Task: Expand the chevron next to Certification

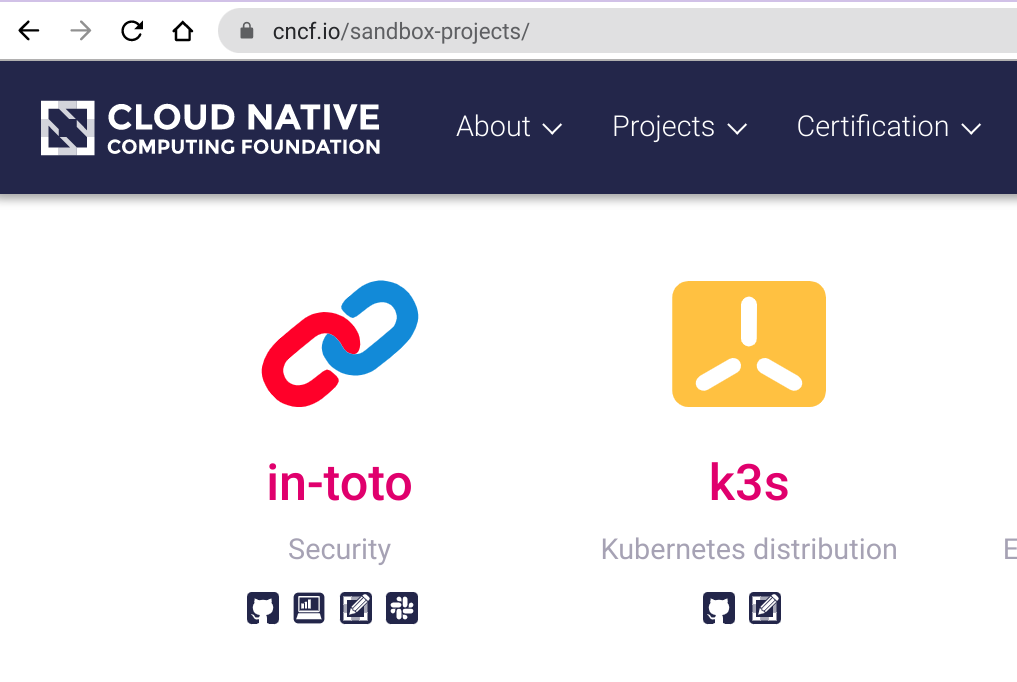Action: pos(971,129)
